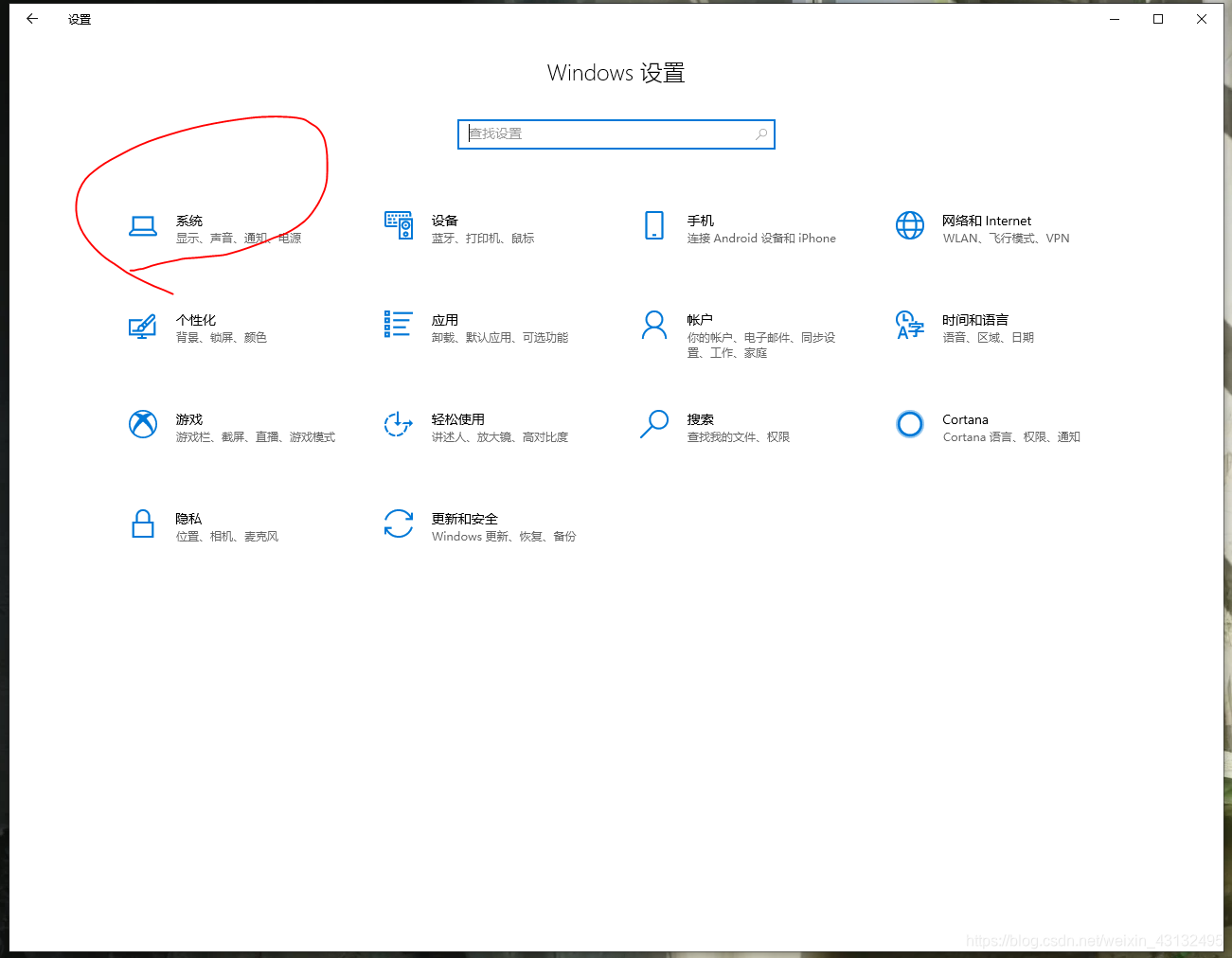Open the 时间和语言 icon
Image resolution: width=1232 pixels, height=958 pixels.
(910, 325)
